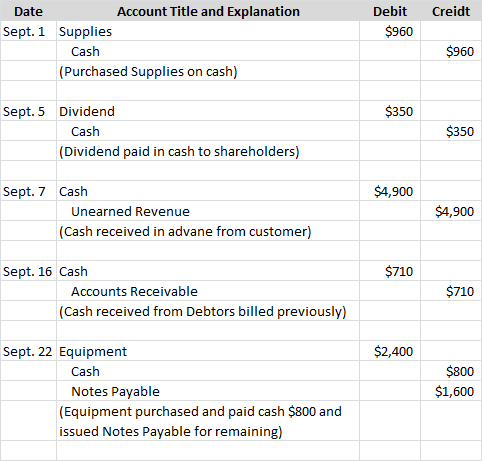Click the Creidt column header
Image resolution: width=482 pixels, height=461 pixels.
click(451, 11)
